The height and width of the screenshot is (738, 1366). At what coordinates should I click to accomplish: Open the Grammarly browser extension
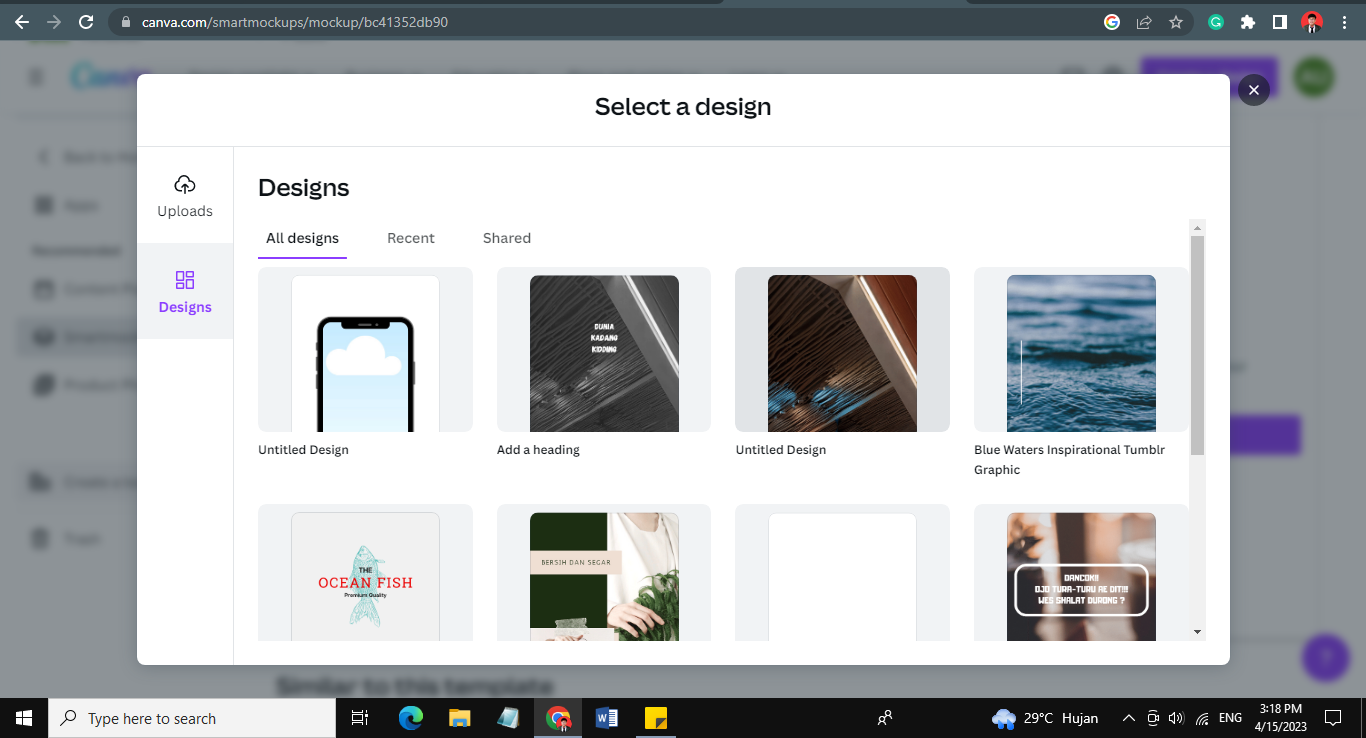[x=1215, y=21]
